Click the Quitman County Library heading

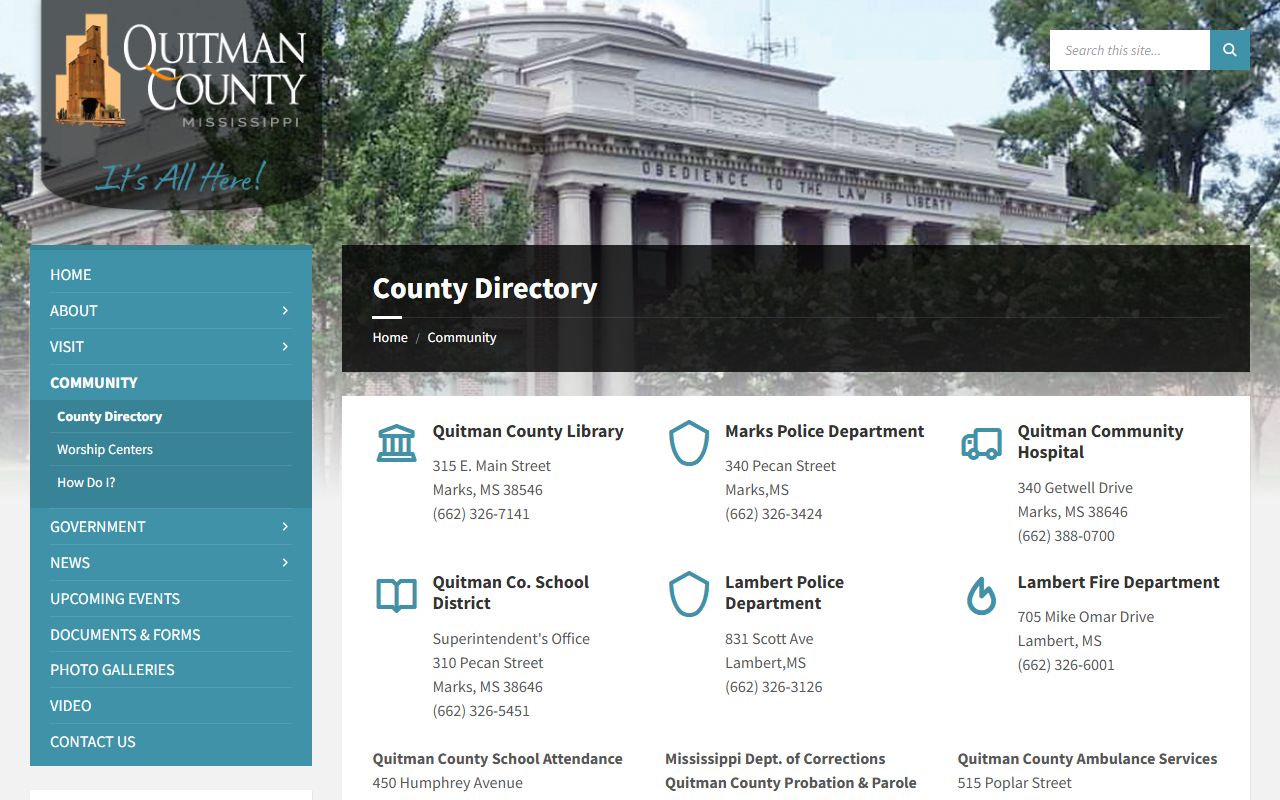pyautogui.click(x=528, y=431)
